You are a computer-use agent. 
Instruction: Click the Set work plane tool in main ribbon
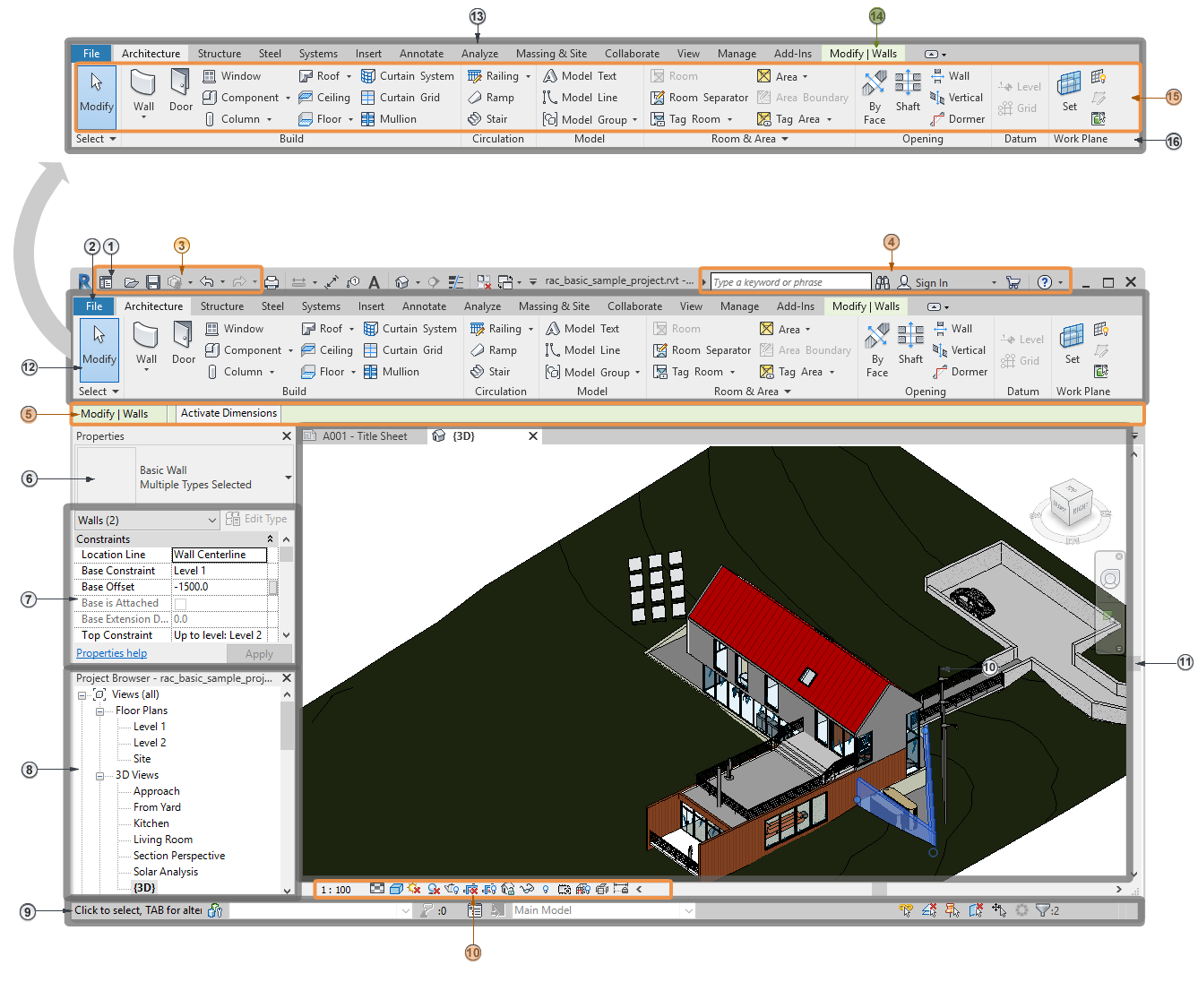[x=1072, y=344]
